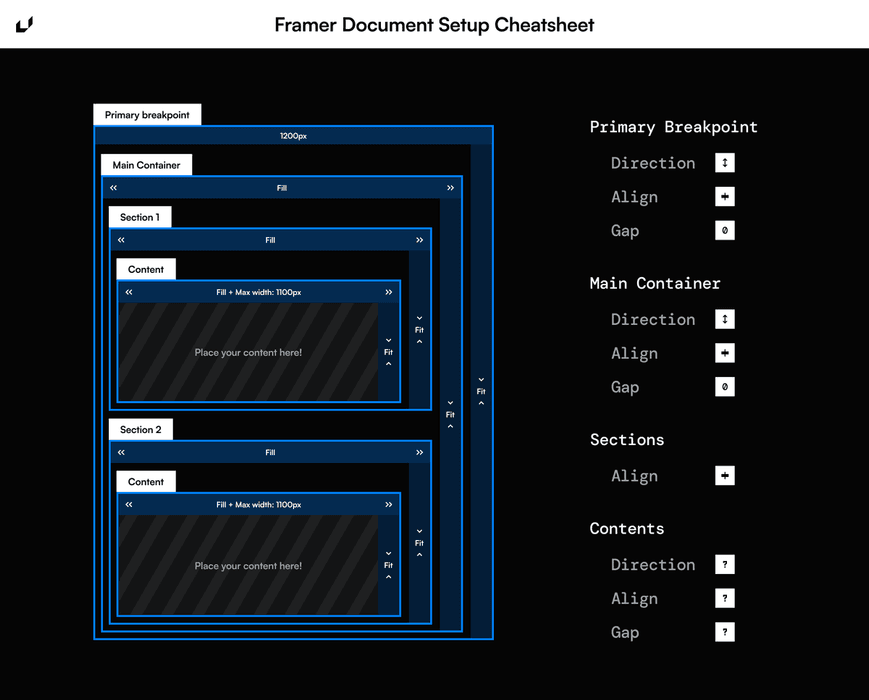
Task: Click Primary Breakpoint Gap value 0
Action: (x=724, y=231)
